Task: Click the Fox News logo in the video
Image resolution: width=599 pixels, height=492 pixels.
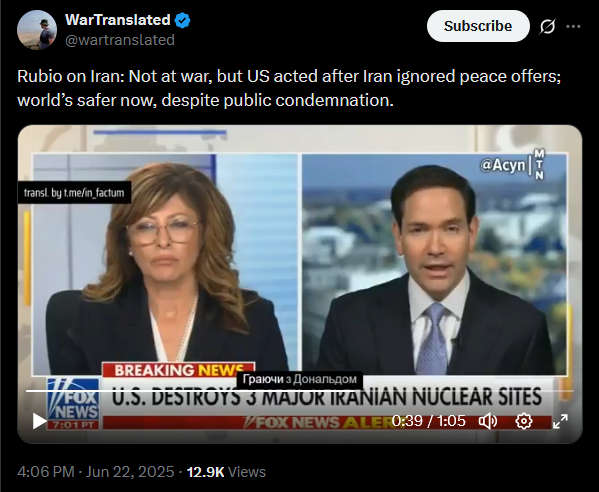Action: tap(73, 404)
